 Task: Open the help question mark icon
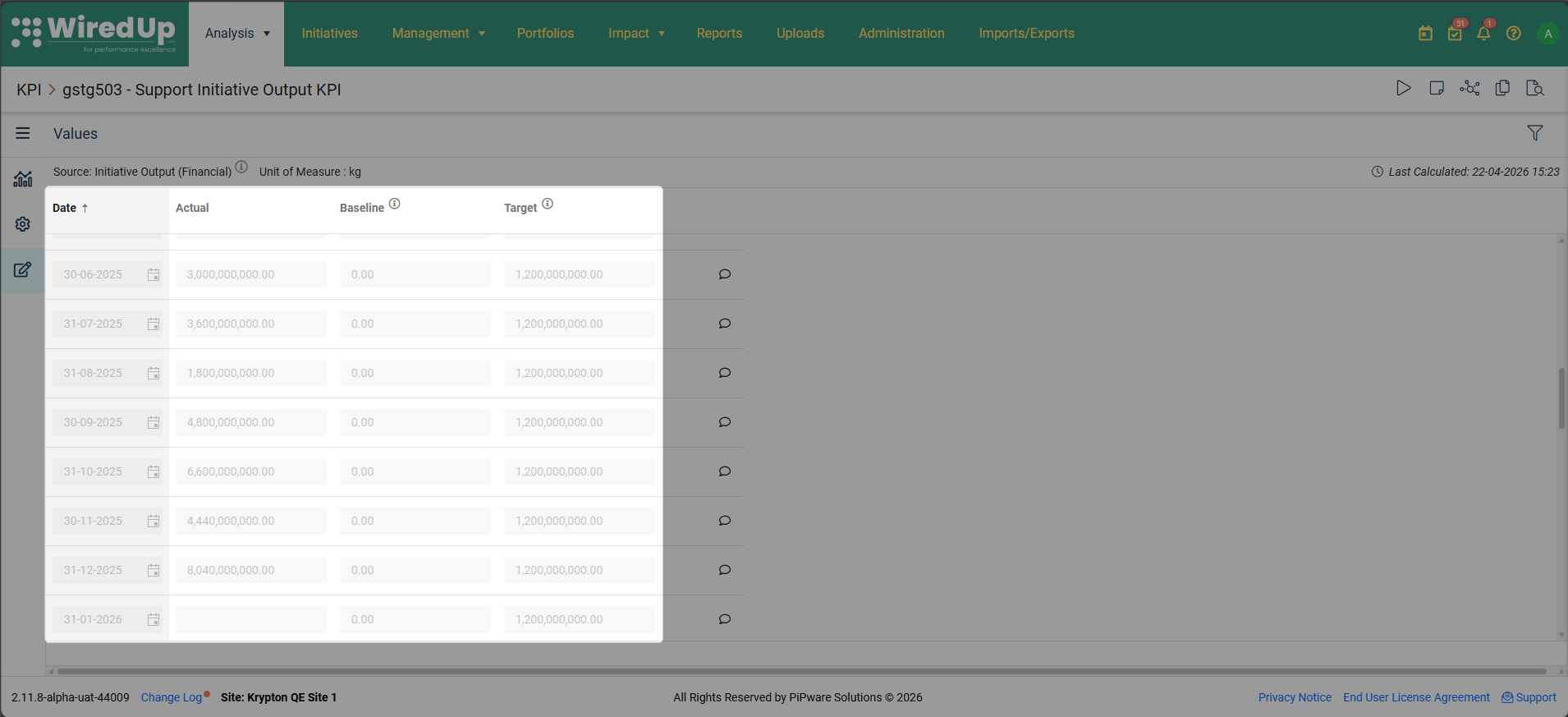point(1514,34)
